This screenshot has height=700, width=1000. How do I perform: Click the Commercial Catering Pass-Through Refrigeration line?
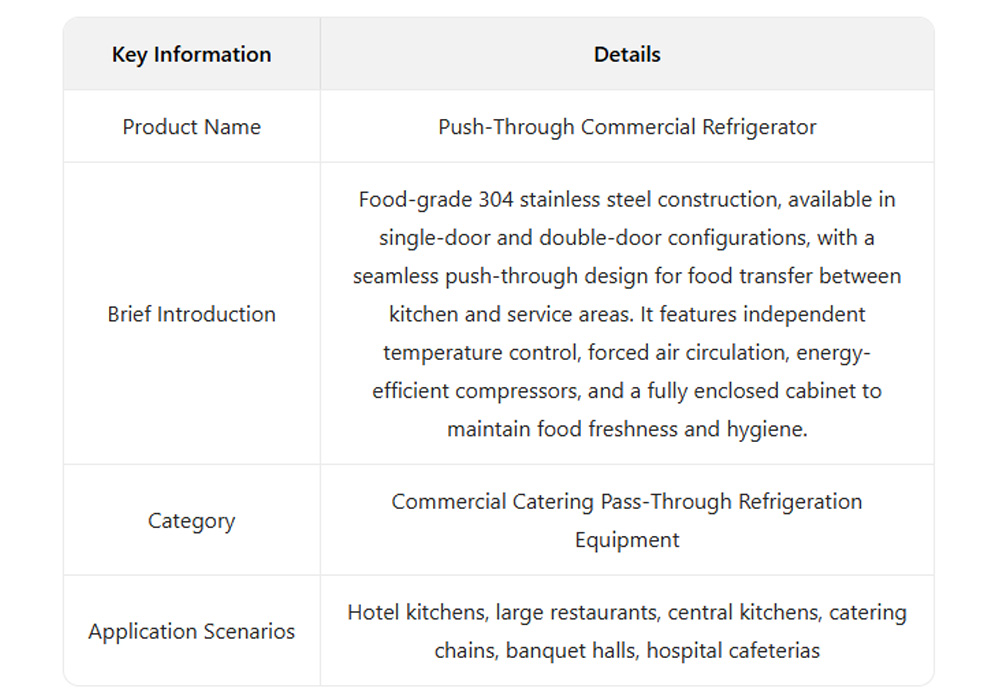(x=627, y=502)
